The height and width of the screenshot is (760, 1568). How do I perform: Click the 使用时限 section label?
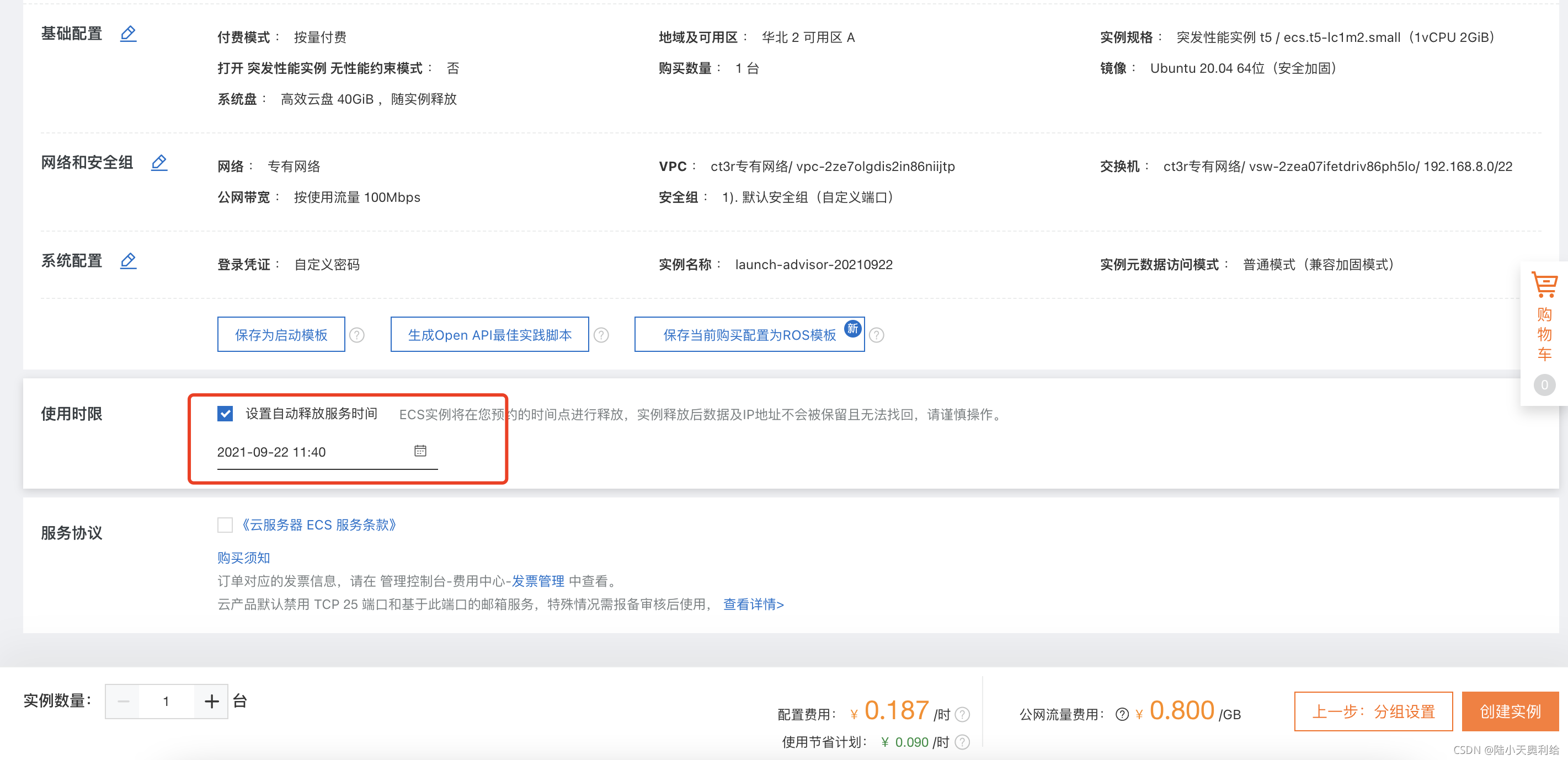click(72, 414)
